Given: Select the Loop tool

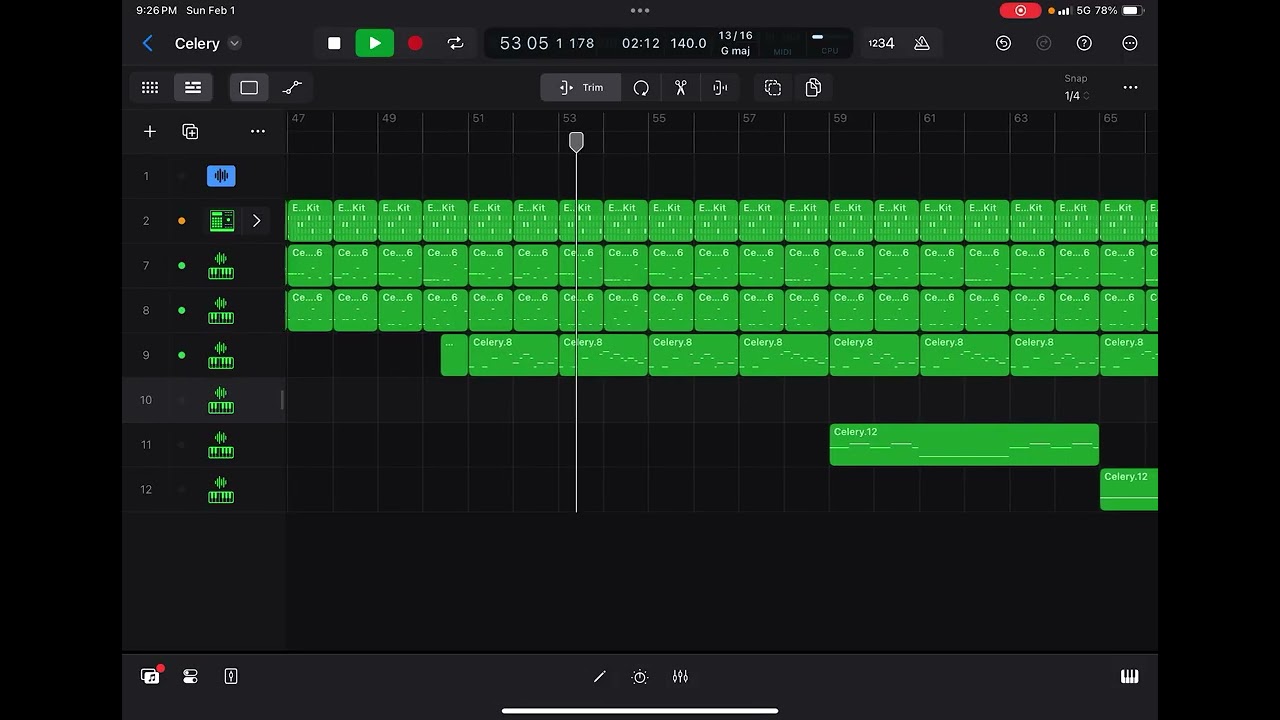Looking at the screenshot, I should coord(641,88).
